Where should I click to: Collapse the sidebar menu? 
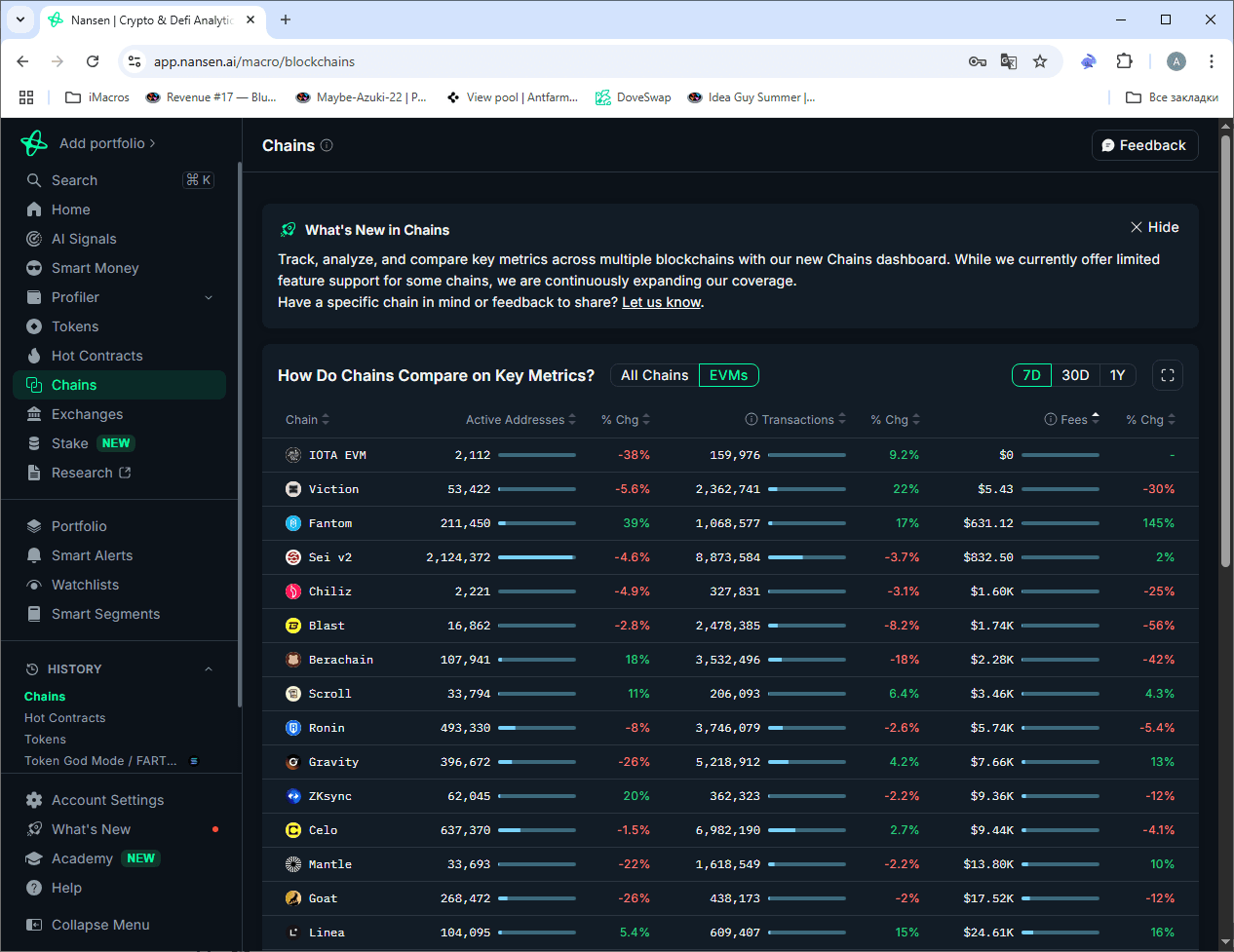(88, 925)
